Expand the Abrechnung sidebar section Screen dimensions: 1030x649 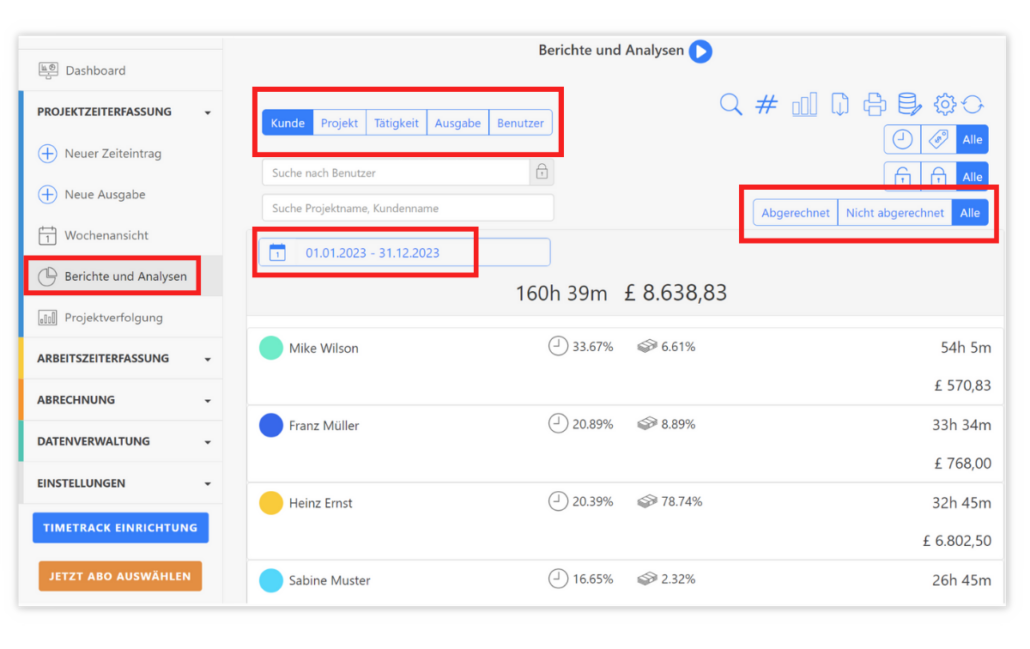click(120, 400)
